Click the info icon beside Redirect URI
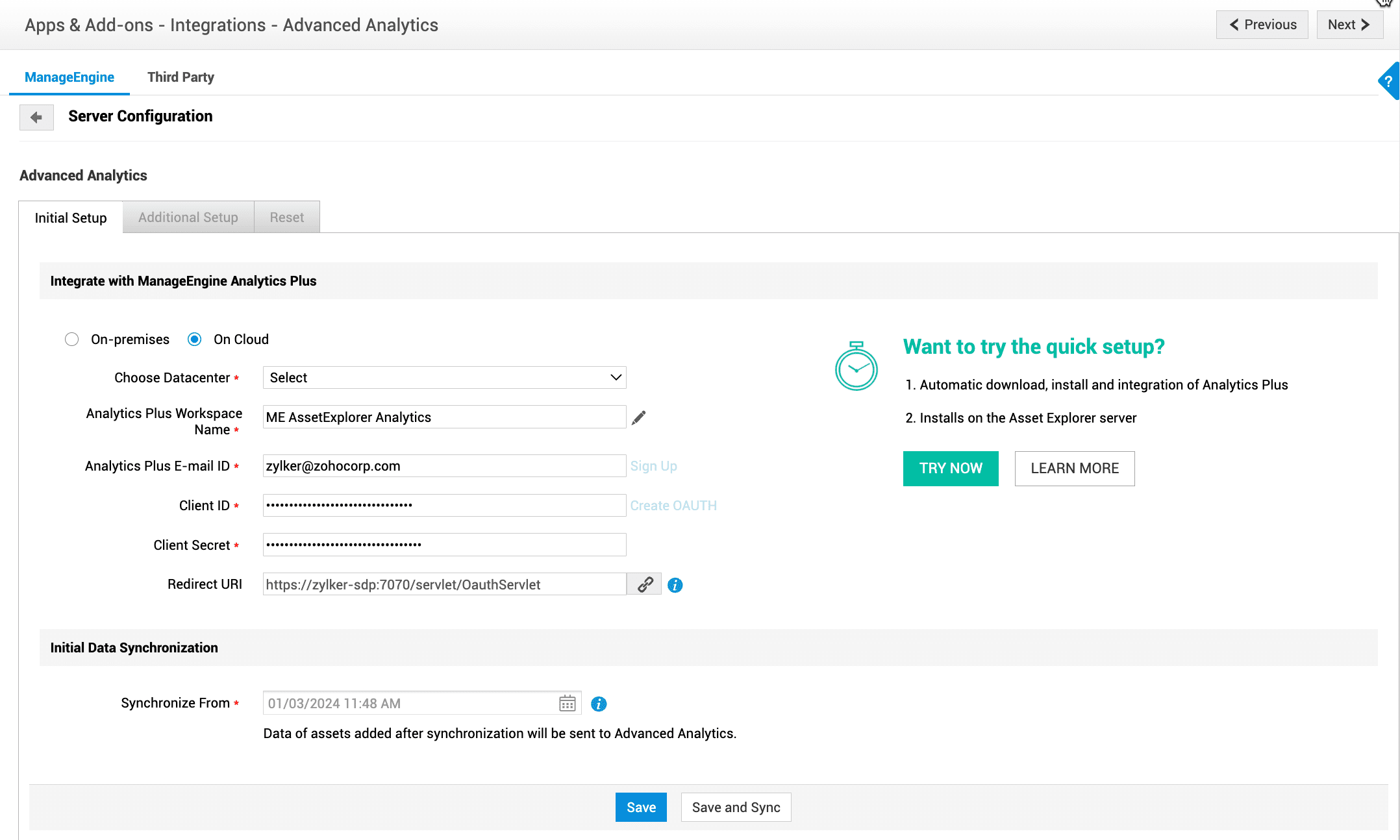 pyautogui.click(x=675, y=585)
